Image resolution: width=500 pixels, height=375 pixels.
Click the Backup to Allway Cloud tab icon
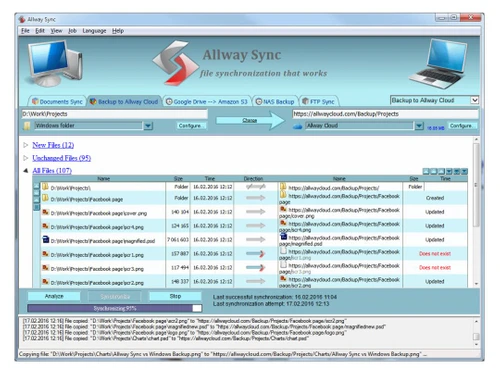(93, 101)
